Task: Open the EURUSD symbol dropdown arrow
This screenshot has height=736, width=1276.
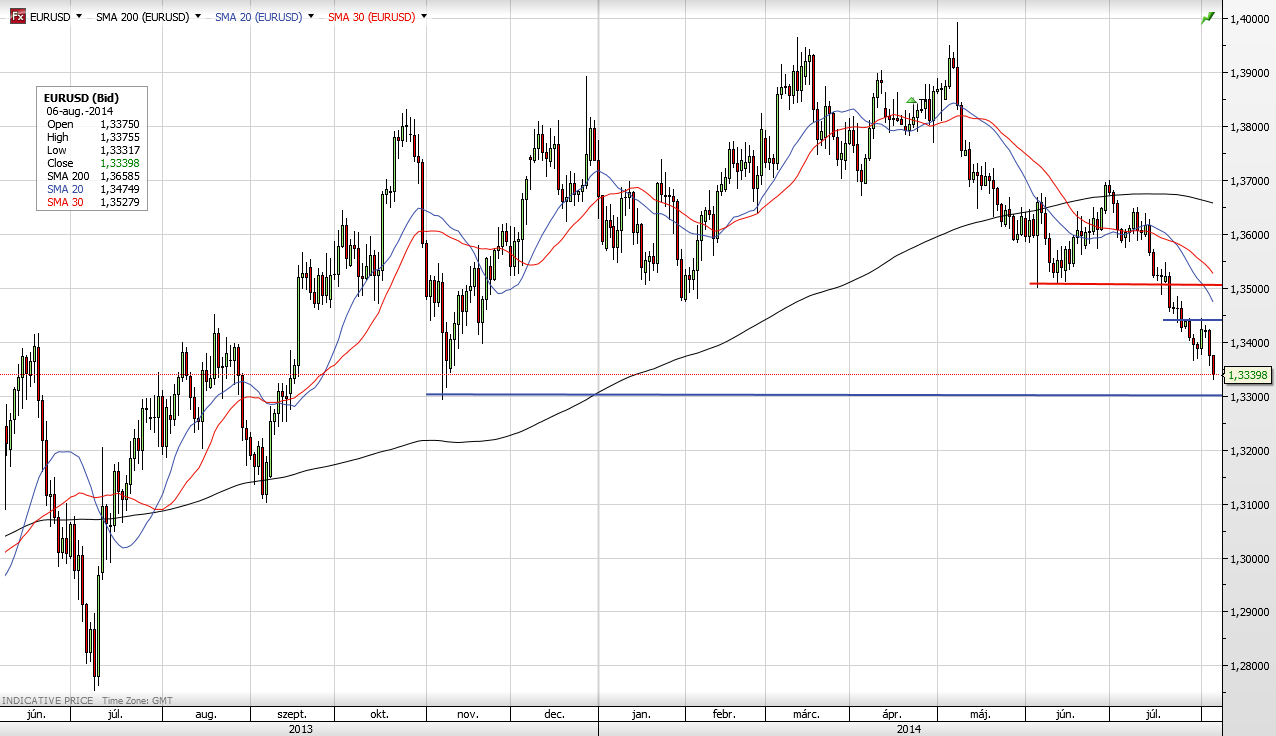Action: coord(79,17)
